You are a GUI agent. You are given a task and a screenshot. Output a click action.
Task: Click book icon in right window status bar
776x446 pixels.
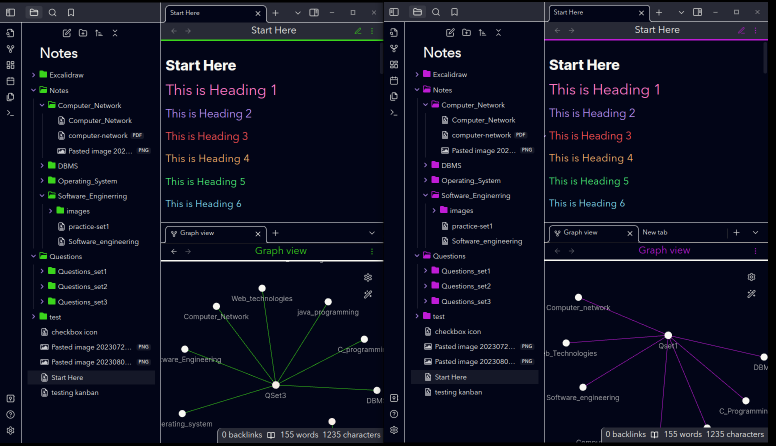coord(655,435)
